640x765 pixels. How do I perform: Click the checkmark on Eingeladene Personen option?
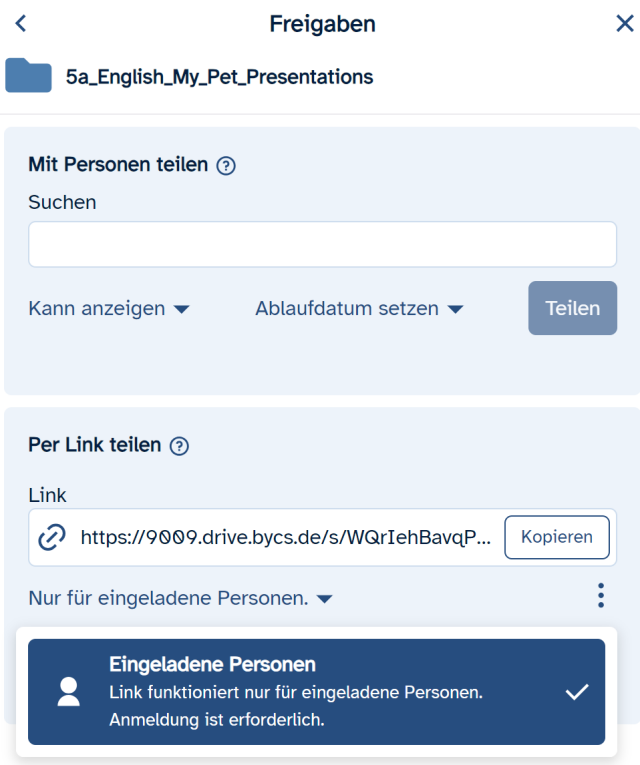click(576, 692)
